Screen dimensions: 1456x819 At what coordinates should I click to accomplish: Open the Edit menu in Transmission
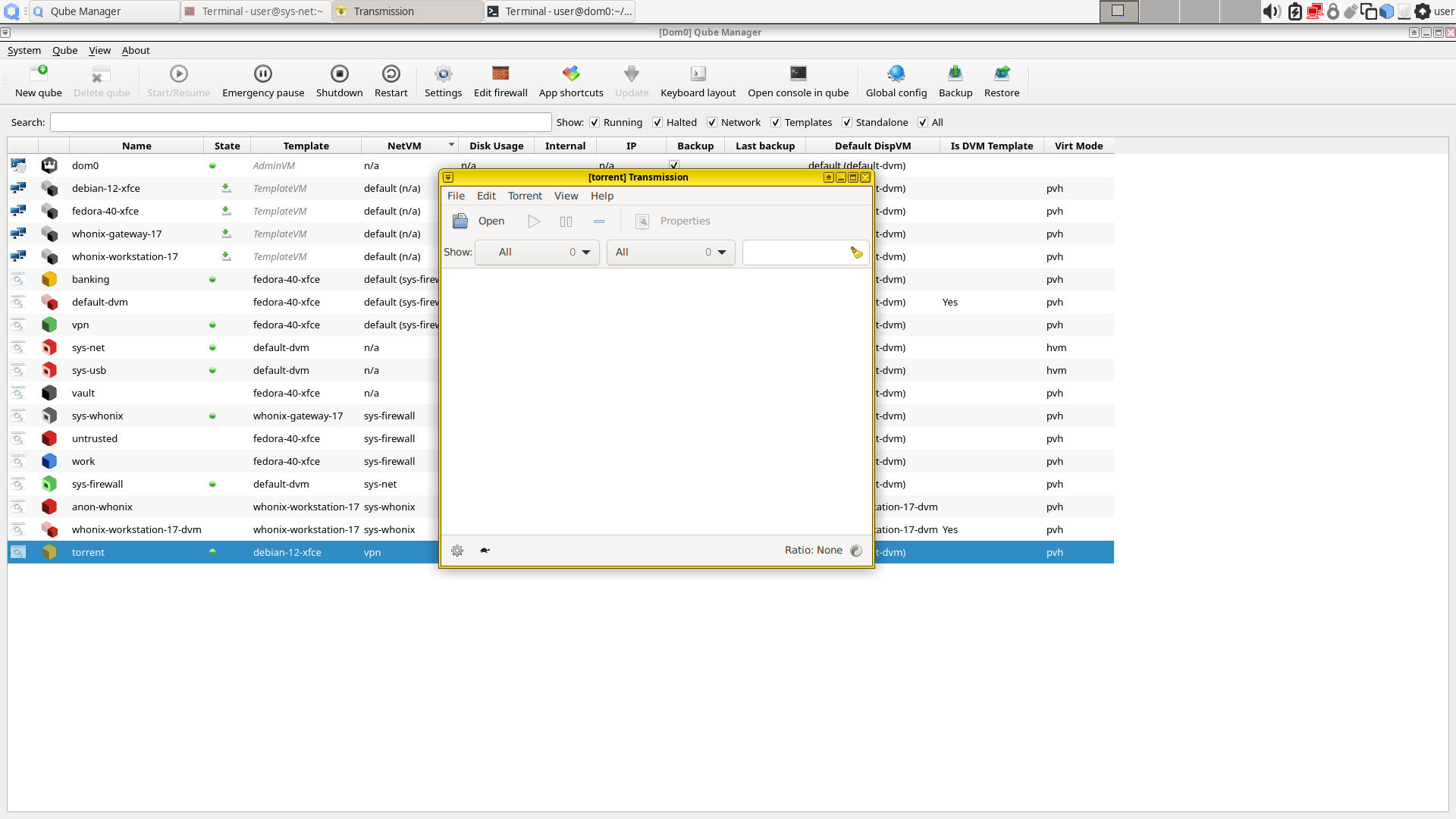(486, 196)
